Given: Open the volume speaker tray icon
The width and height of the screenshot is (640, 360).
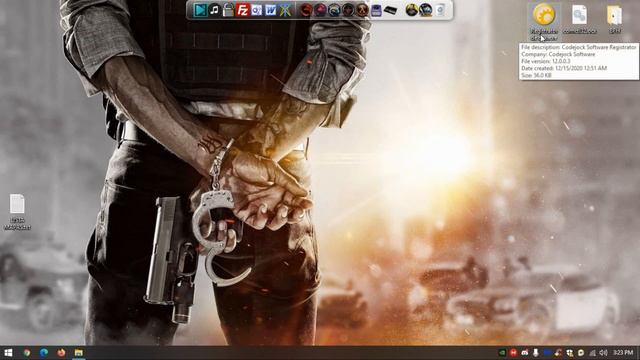Looking at the screenshot, I should pos(604,353).
